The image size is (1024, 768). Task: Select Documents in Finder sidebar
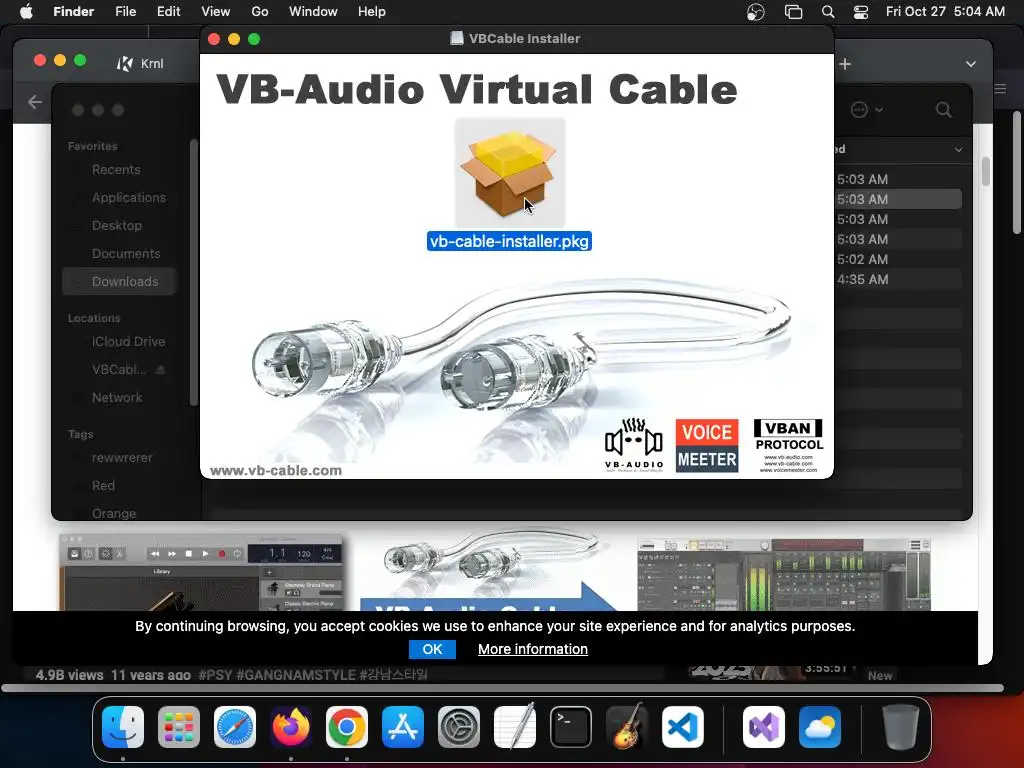pyautogui.click(x=126, y=253)
